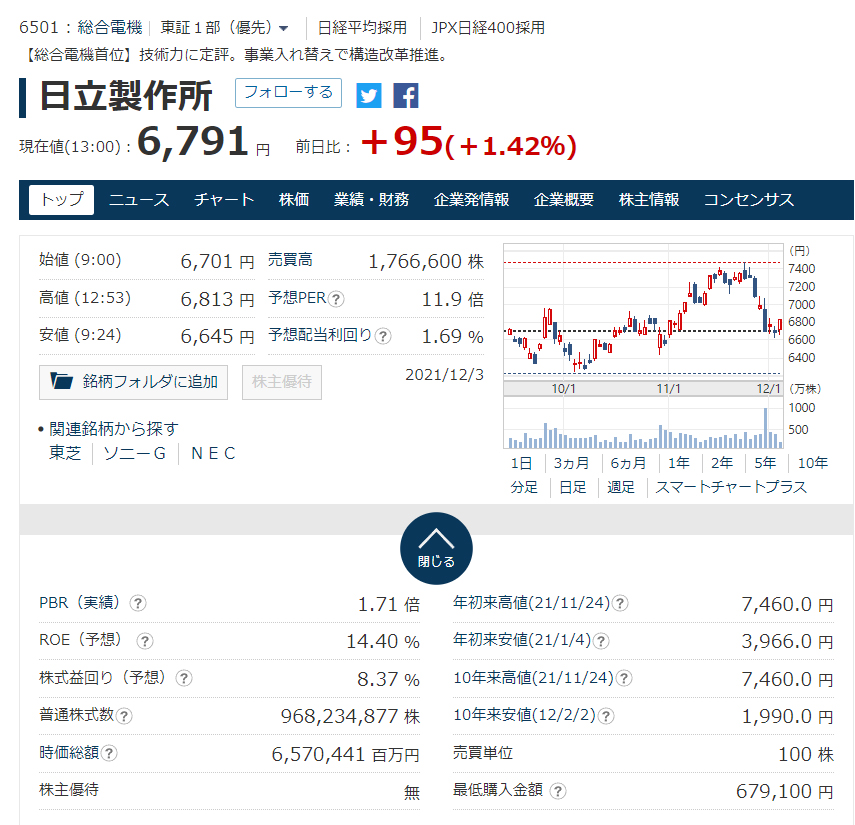Screen dimensions: 855x825
Task: Collapse details with 閉じる round button
Action: (436, 548)
